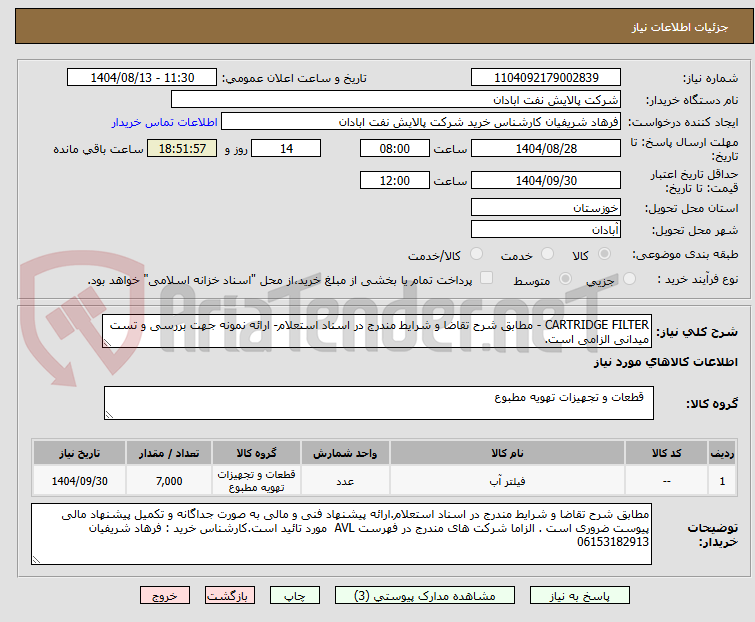Viewport: 755px width, 622px height.
Task: Click the unit cell عدد
Action: (x=345, y=480)
